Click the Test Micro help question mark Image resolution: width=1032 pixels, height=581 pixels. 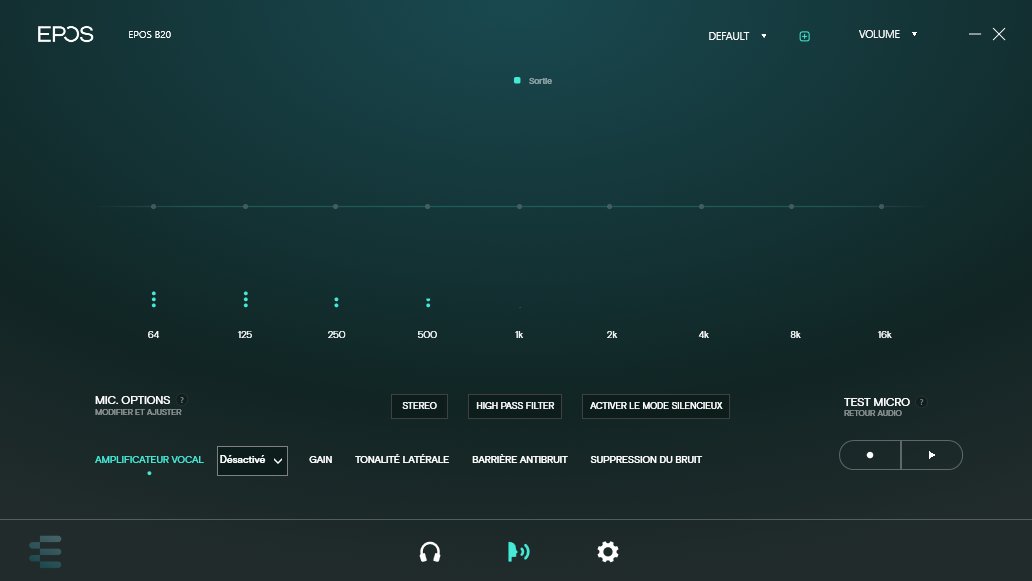[x=921, y=402]
